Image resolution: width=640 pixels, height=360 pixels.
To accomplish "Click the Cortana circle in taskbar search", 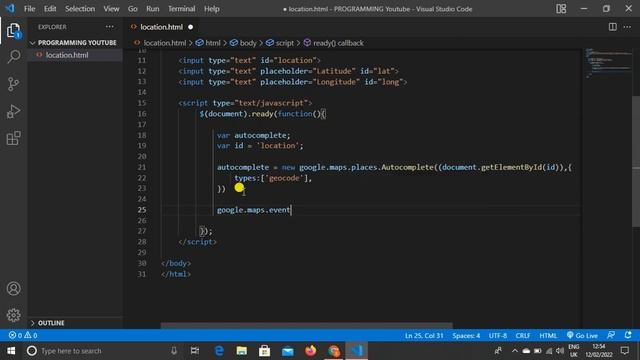I will [x=32, y=351].
